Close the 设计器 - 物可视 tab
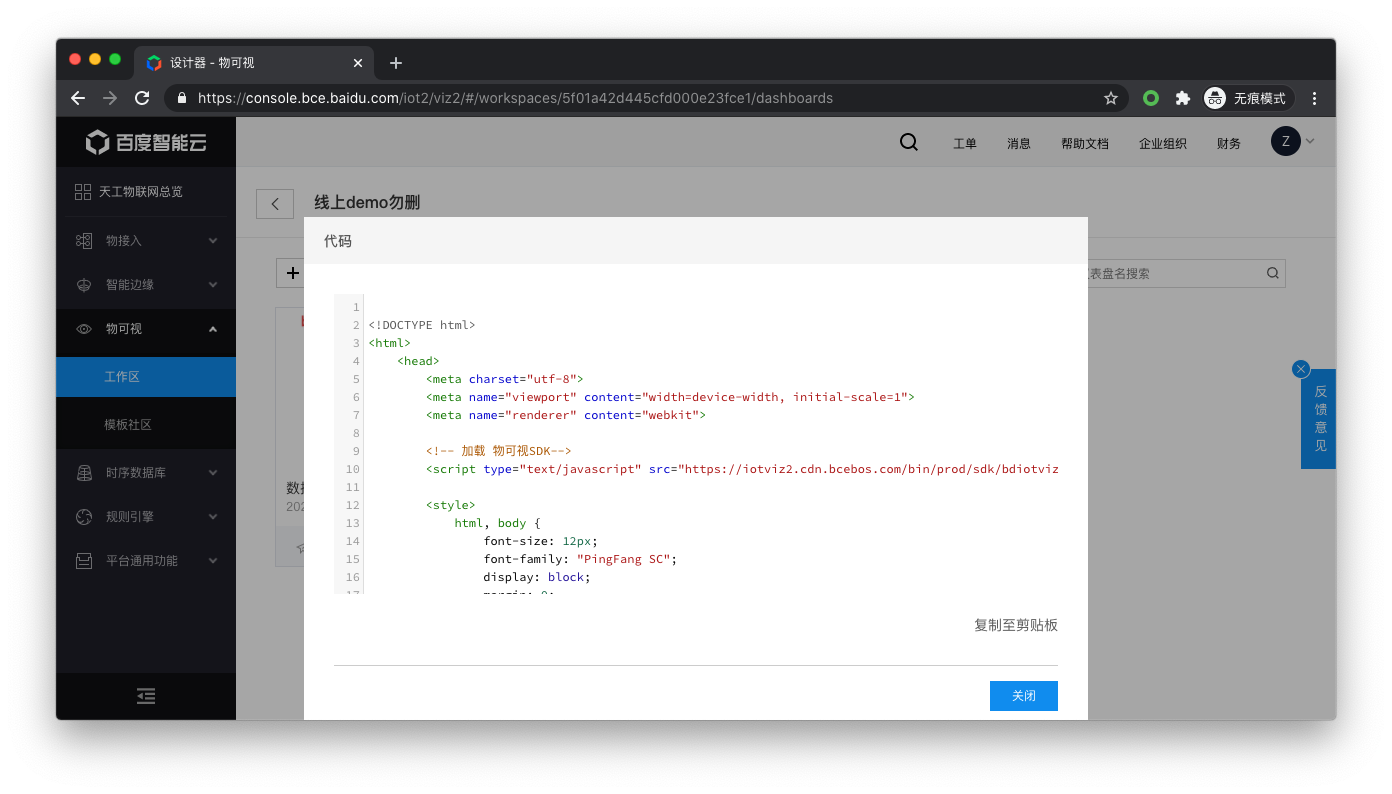The image size is (1392, 794). 358,63
